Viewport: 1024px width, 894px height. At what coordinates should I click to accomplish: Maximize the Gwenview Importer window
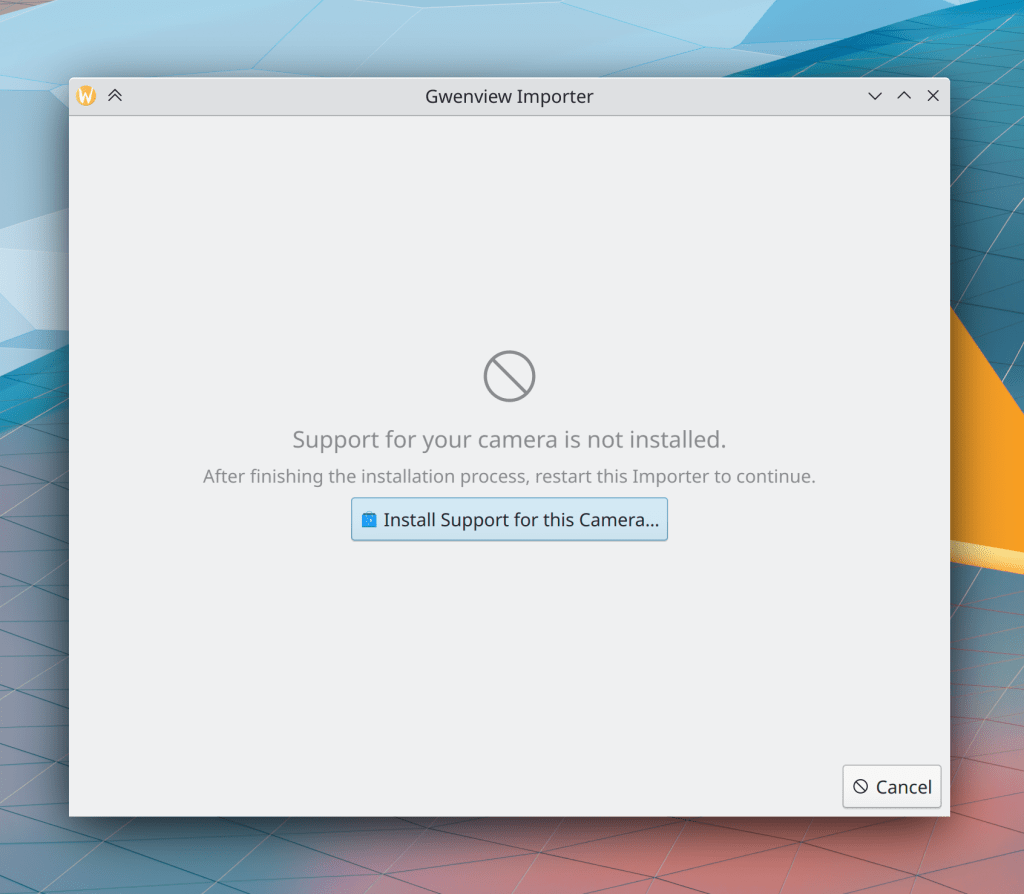(x=904, y=96)
